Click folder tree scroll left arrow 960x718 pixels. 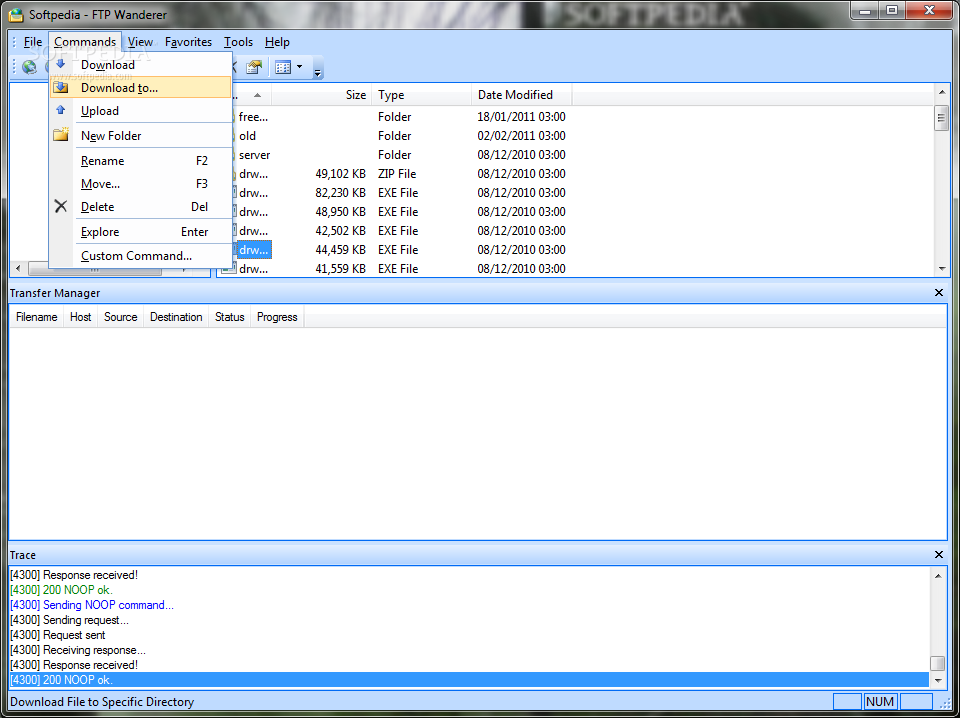(x=18, y=269)
